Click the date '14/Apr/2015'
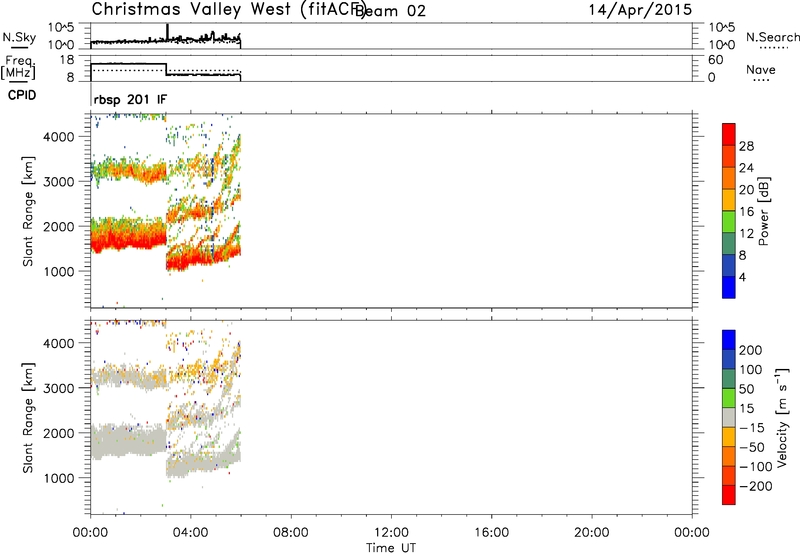This screenshot has width=800, height=554. click(640, 10)
